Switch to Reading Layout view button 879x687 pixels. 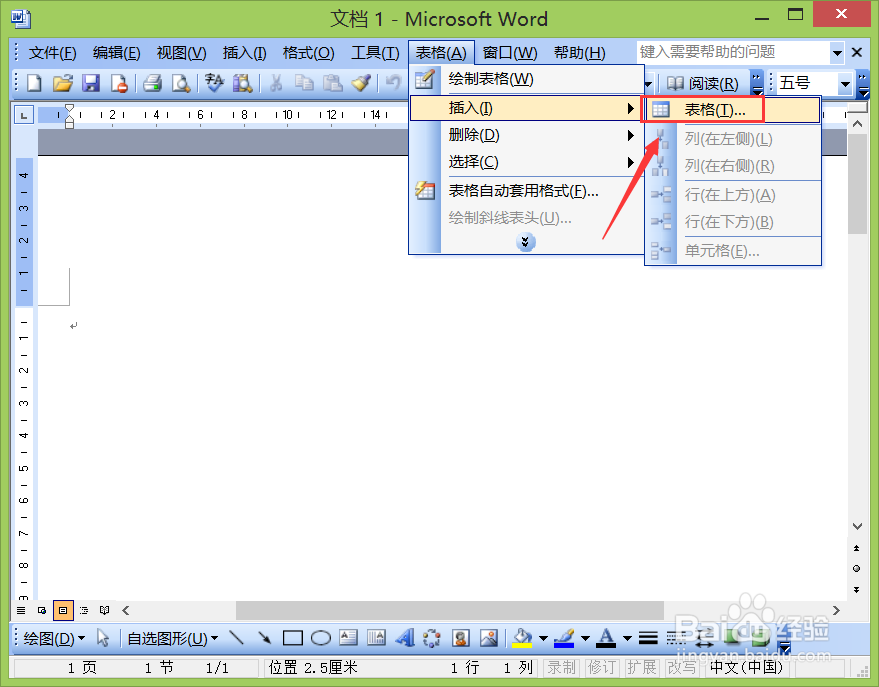(x=105, y=610)
